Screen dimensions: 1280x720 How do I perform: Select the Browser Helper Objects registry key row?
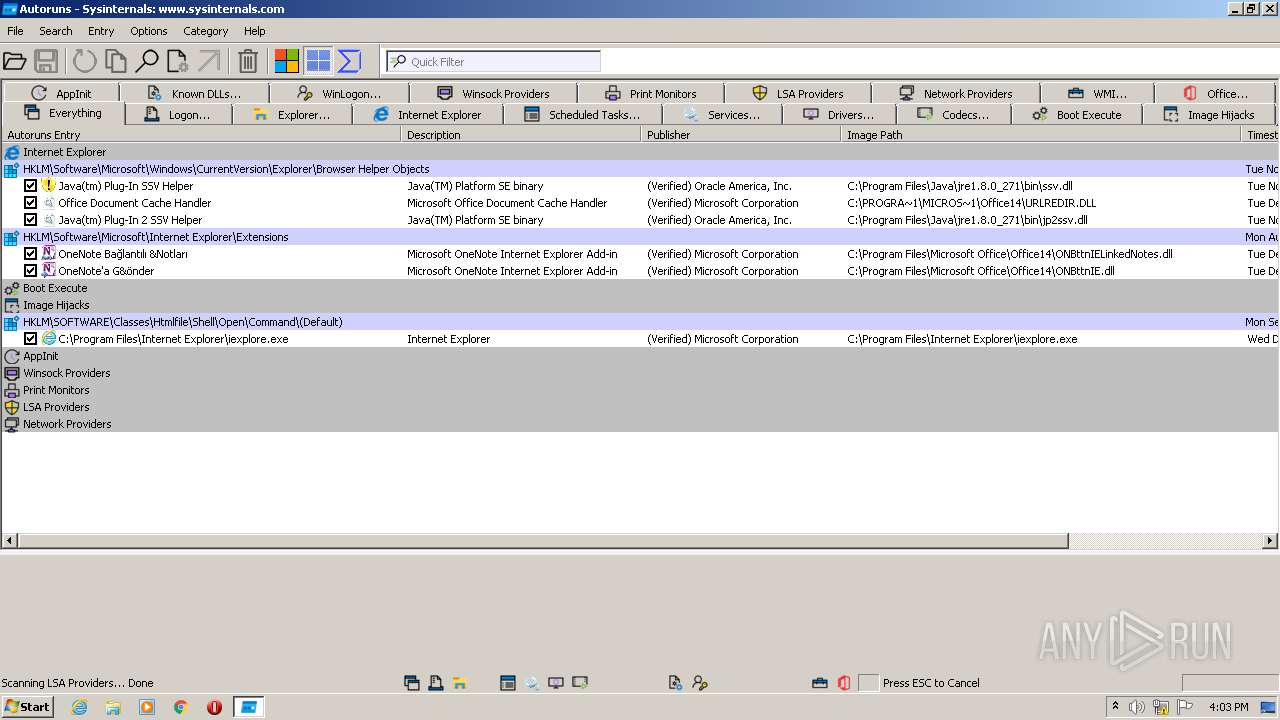[640, 169]
